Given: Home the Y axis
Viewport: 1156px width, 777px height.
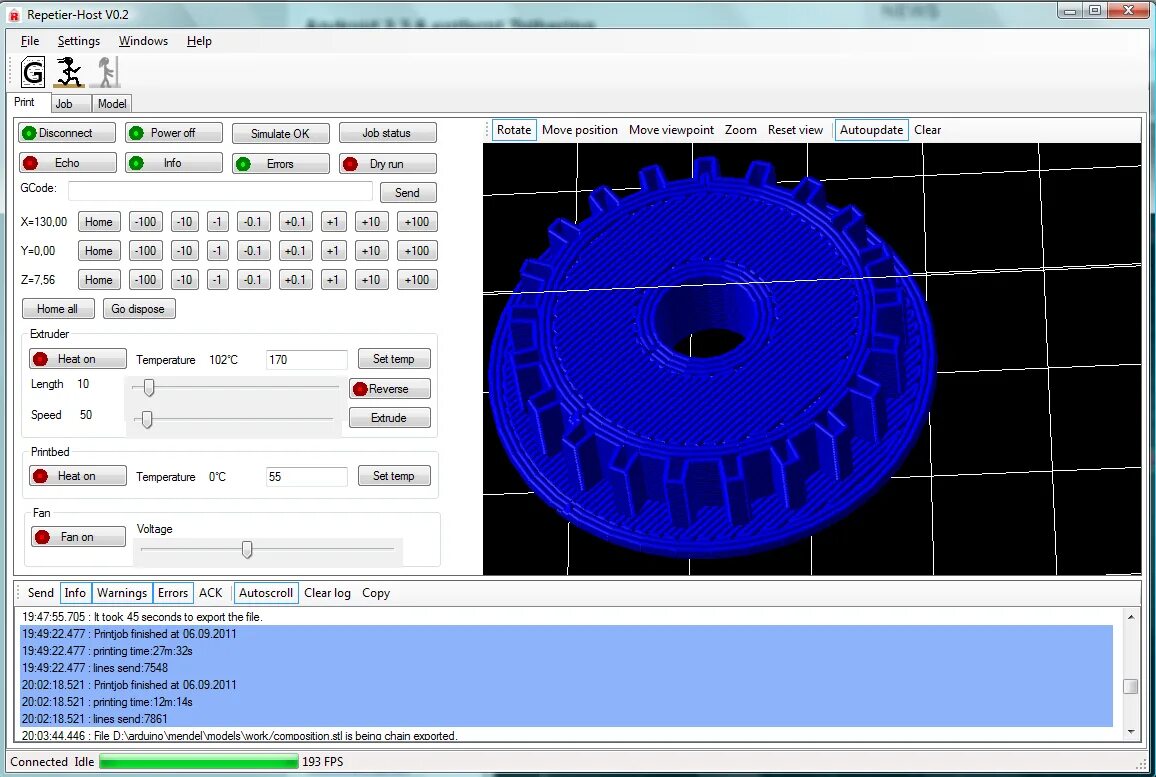Looking at the screenshot, I should point(99,251).
